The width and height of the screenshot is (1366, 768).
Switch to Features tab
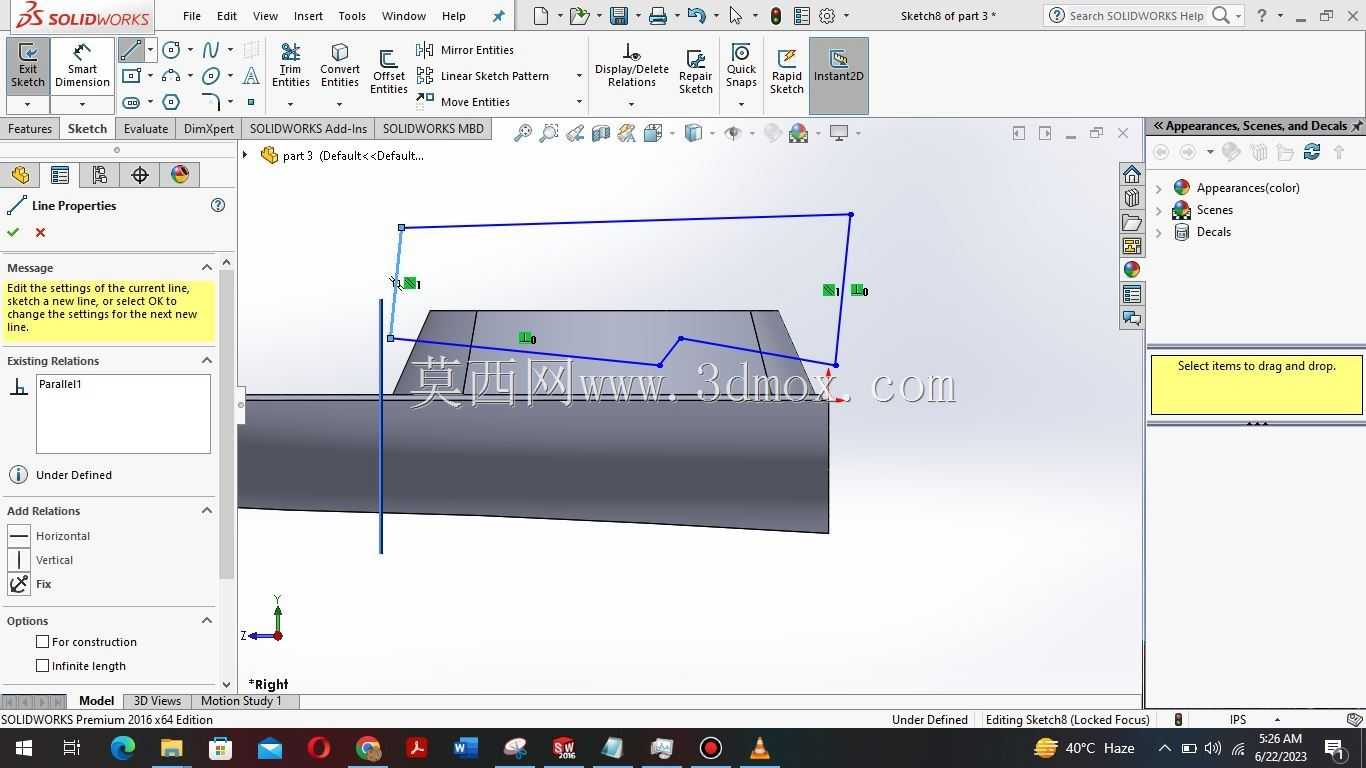click(30, 129)
